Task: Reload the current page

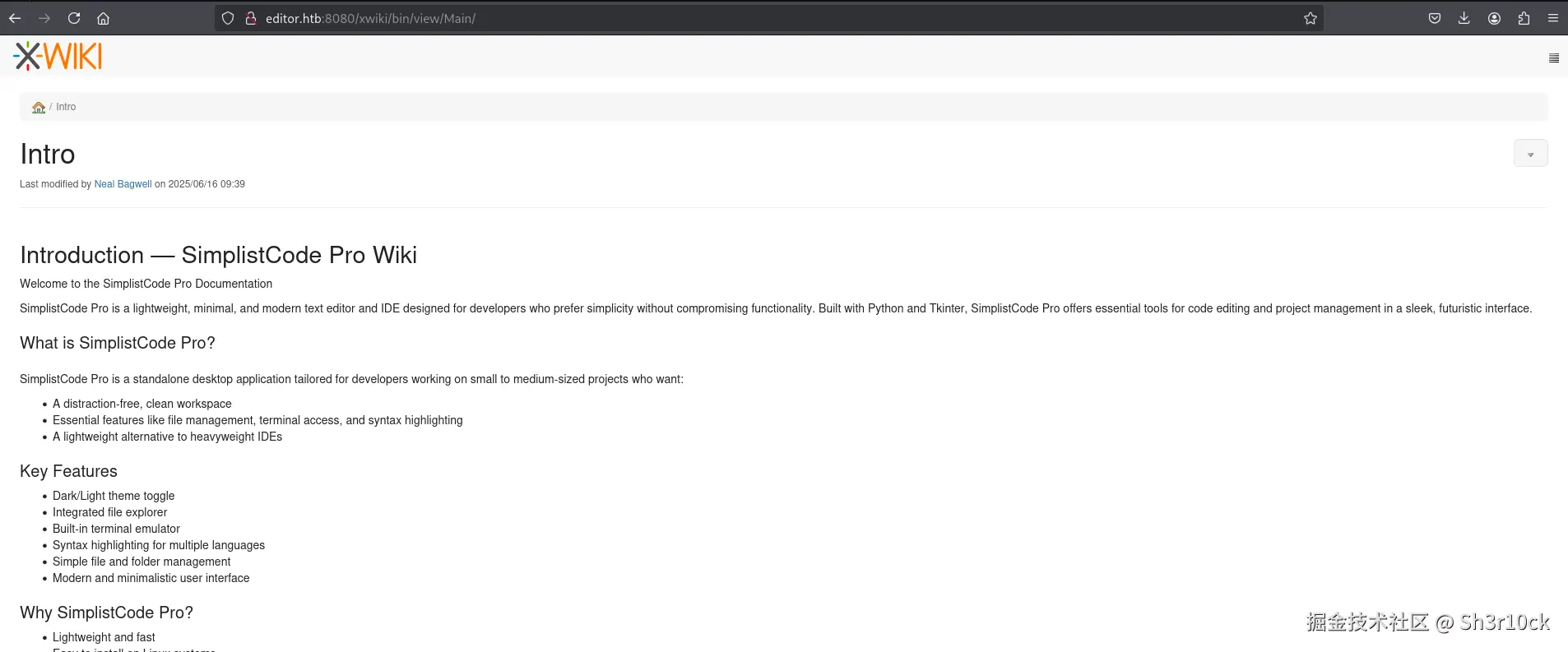Action: coord(74,18)
